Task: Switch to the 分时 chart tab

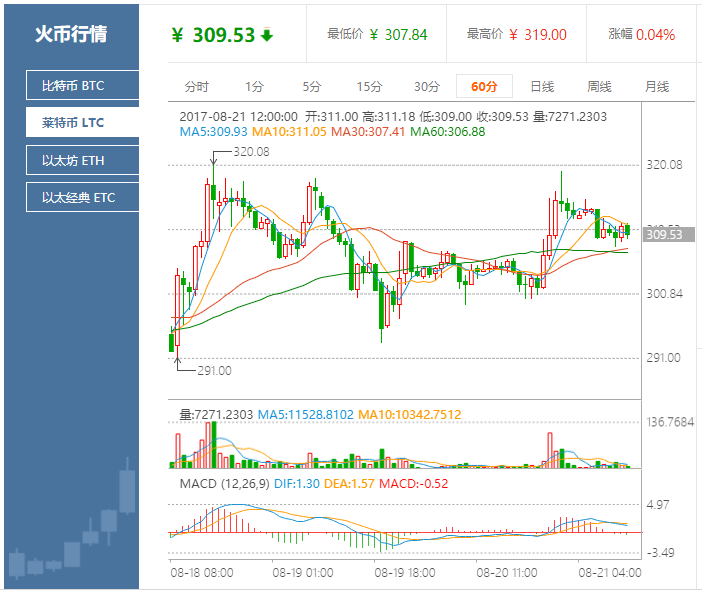Action: point(197,86)
